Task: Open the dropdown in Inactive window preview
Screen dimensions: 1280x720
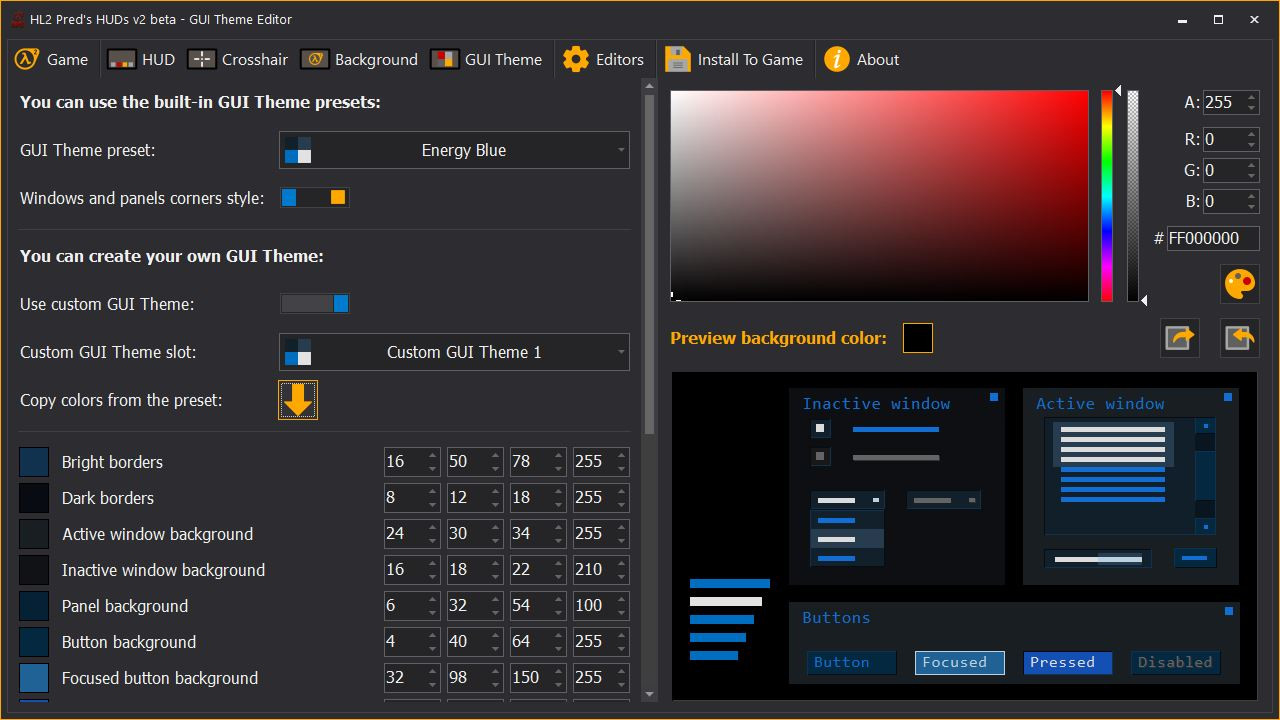Action: tap(847, 500)
